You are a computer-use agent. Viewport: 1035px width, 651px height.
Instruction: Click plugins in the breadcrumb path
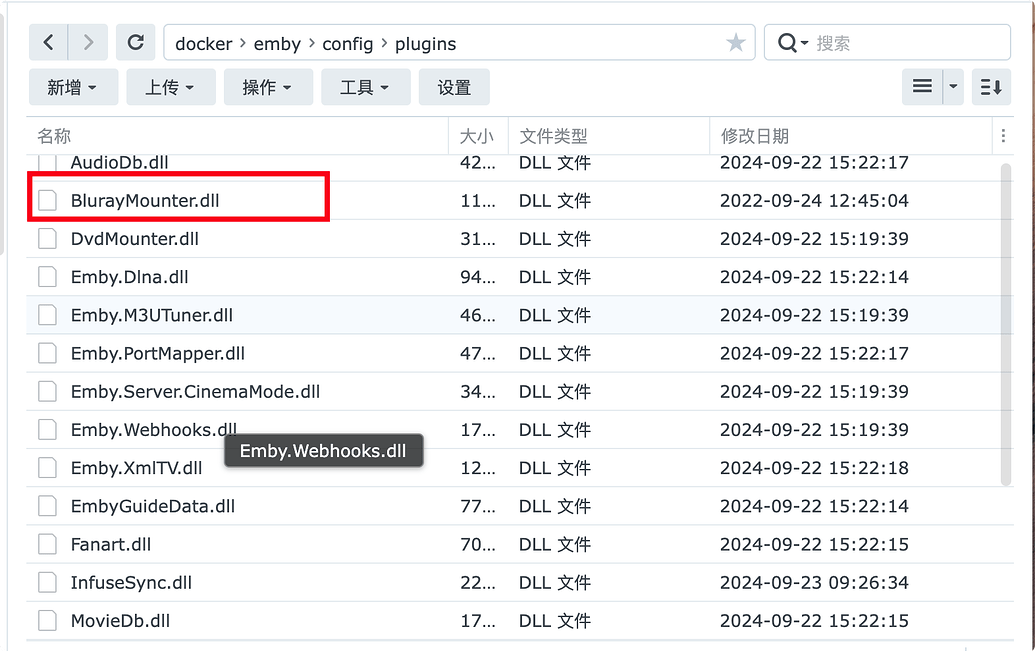pyautogui.click(x=425, y=44)
